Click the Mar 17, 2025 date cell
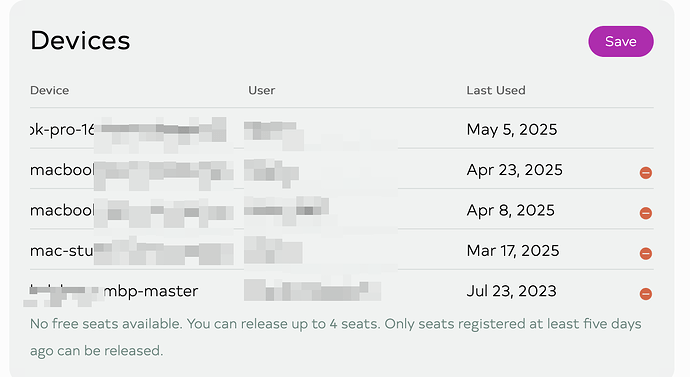Screen dimensions: 690x377 tap(513, 251)
